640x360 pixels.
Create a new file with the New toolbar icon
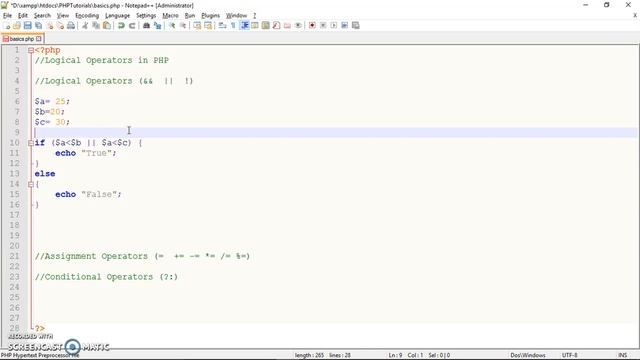[6, 25]
